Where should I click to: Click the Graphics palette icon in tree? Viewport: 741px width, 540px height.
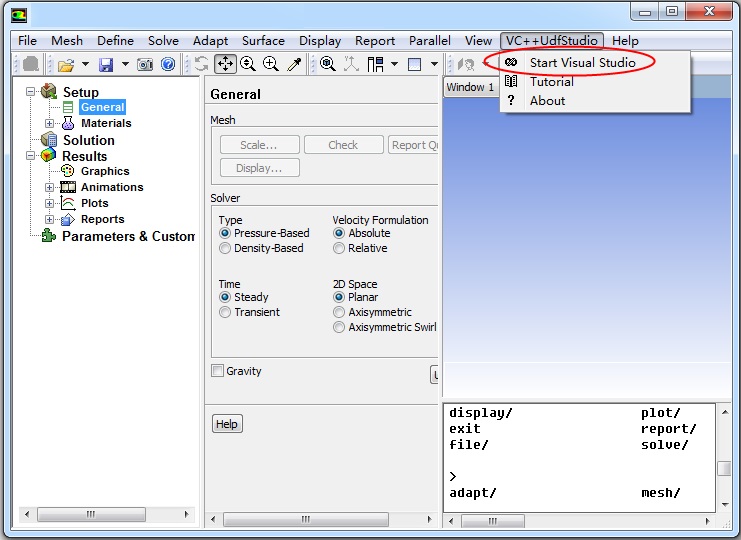pos(68,171)
